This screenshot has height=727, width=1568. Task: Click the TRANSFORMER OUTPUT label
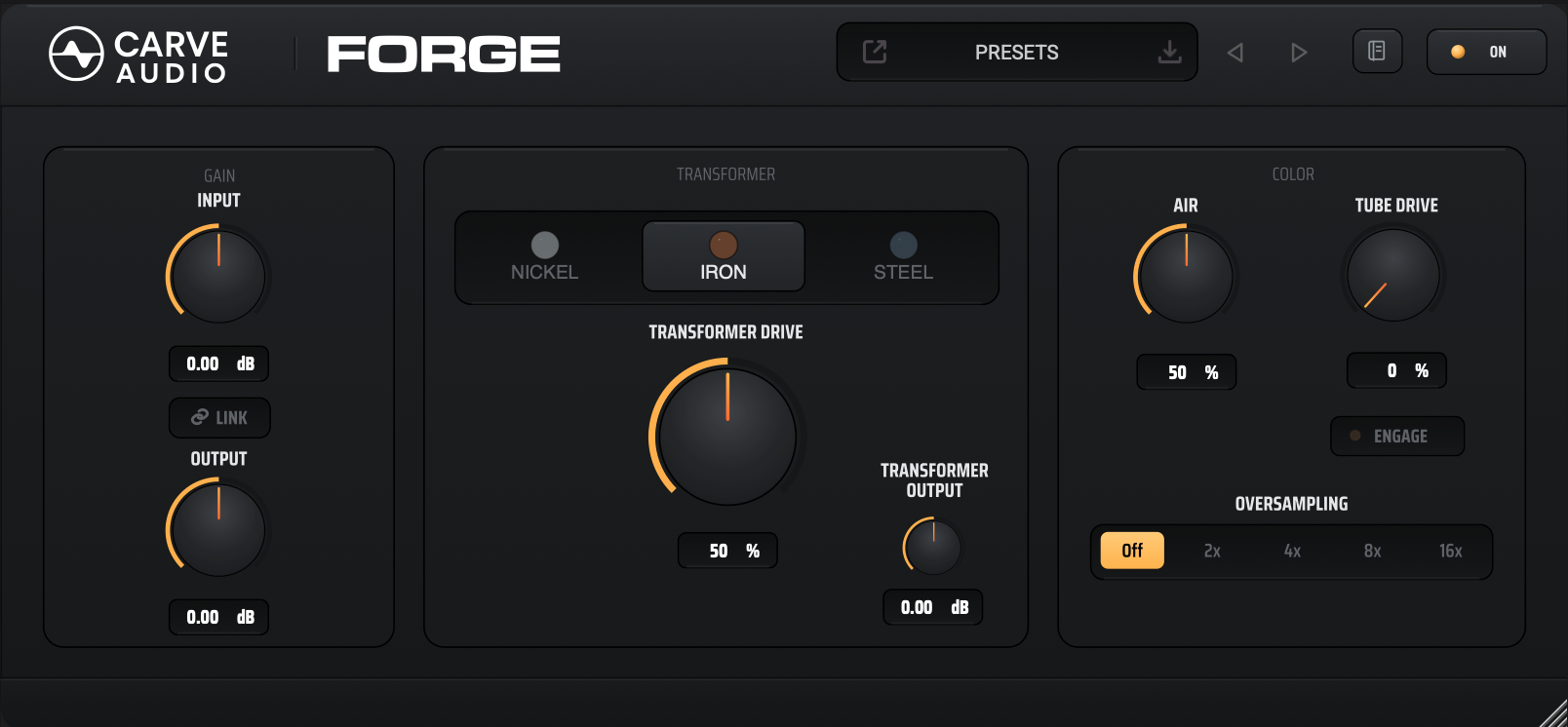(934, 480)
